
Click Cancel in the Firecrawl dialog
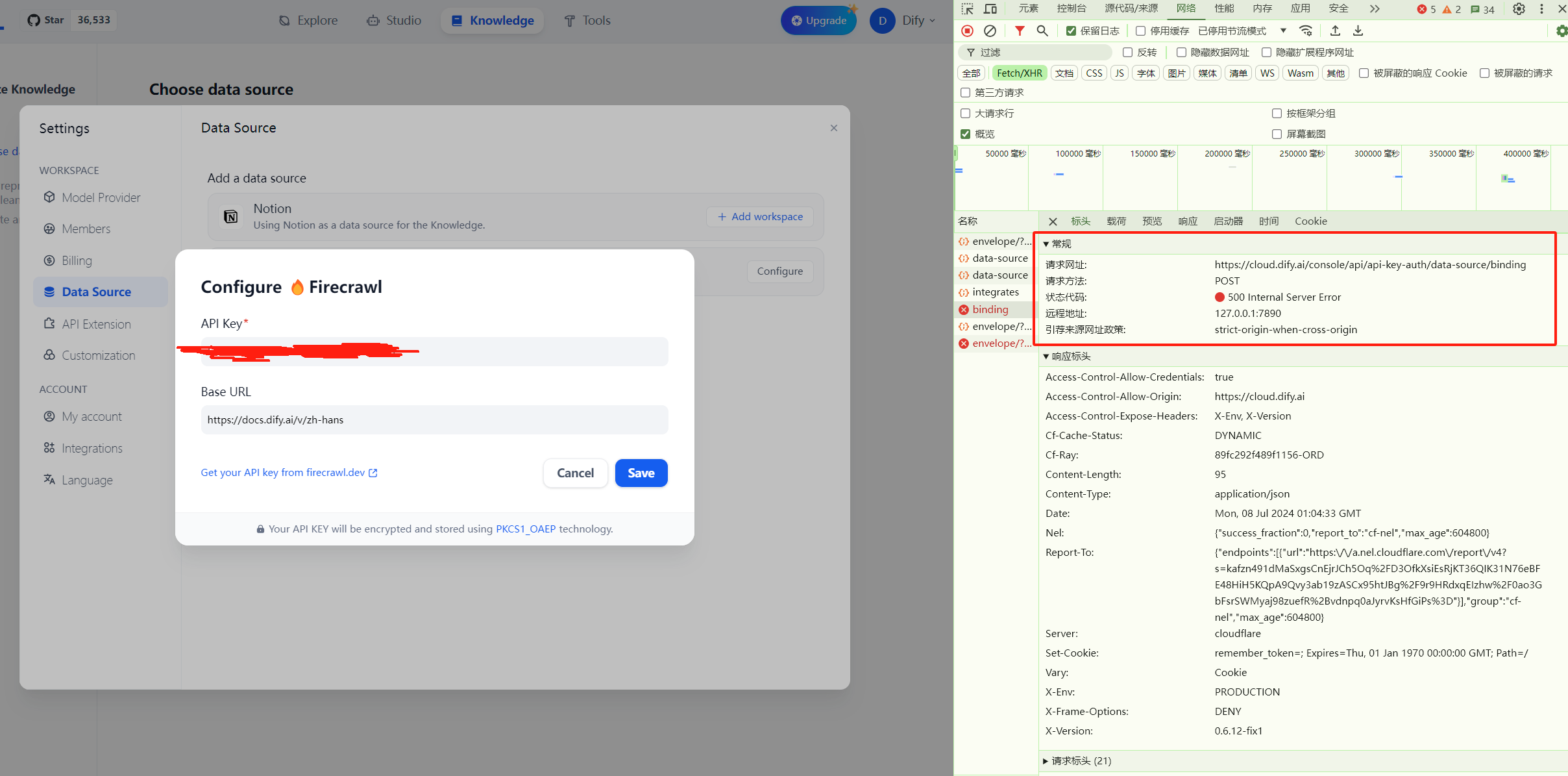click(575, 473)
